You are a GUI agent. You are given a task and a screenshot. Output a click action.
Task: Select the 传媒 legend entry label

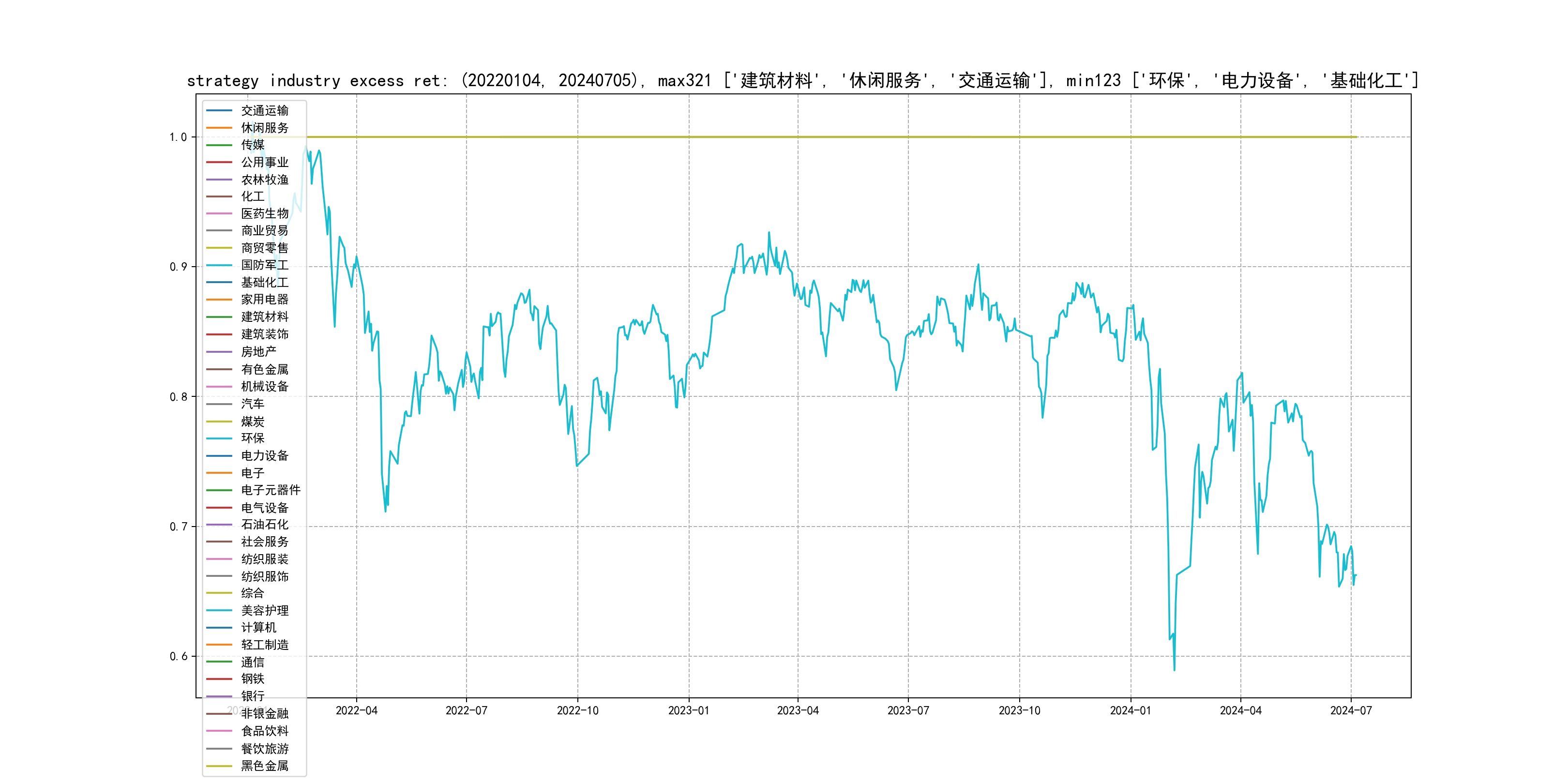coord(253,145)
